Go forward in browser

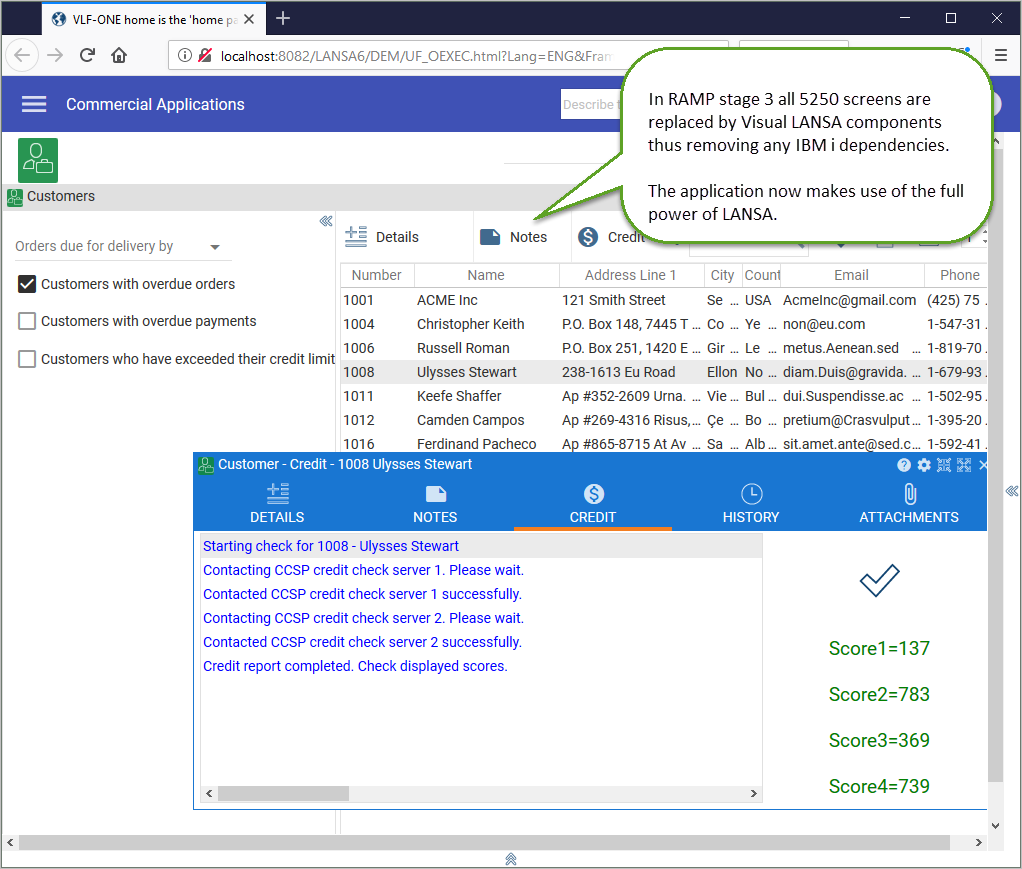pyautogui.click(x=55, y=55)
